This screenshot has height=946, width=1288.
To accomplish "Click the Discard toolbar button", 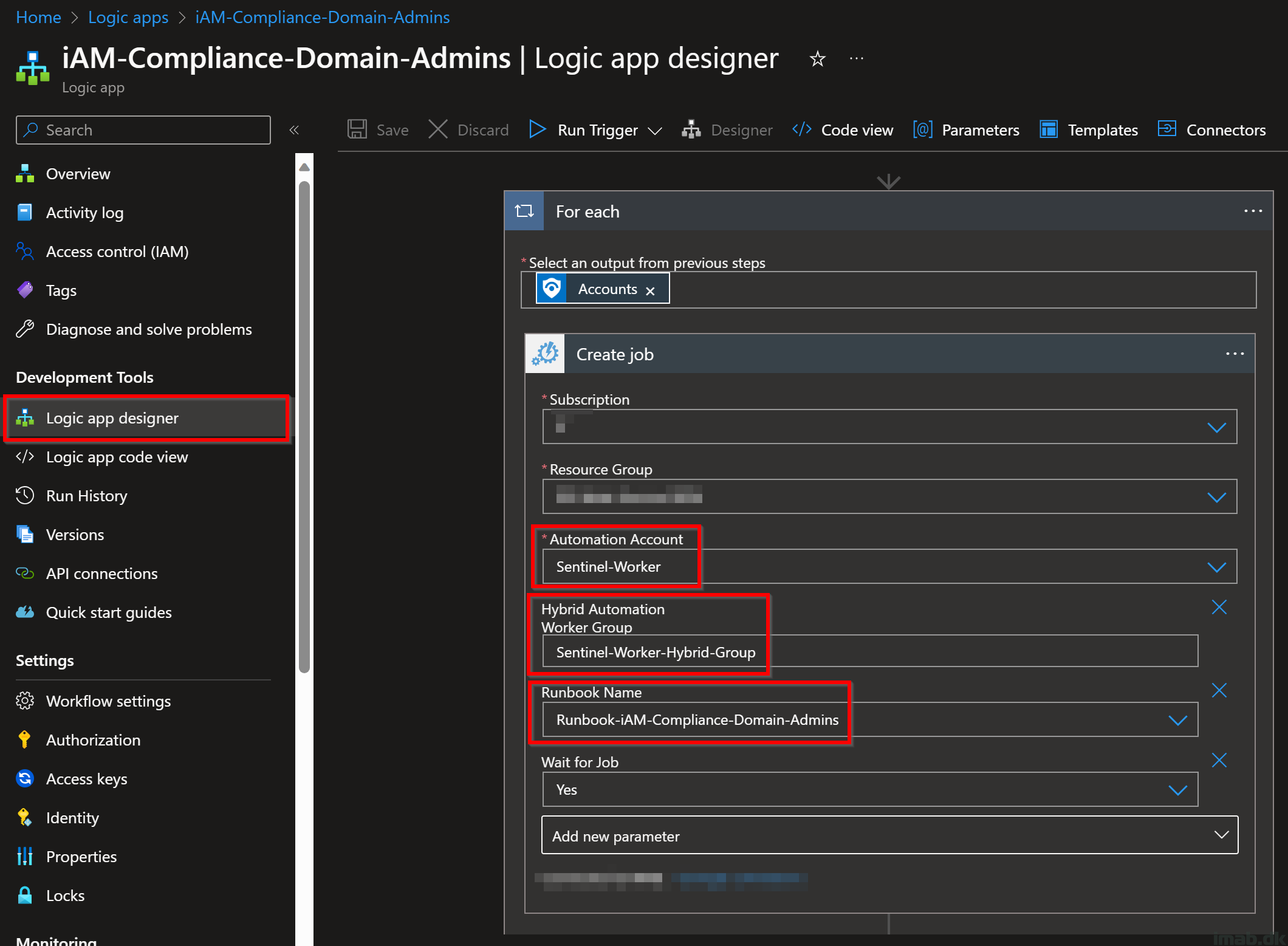I will (x=468, y=130).
